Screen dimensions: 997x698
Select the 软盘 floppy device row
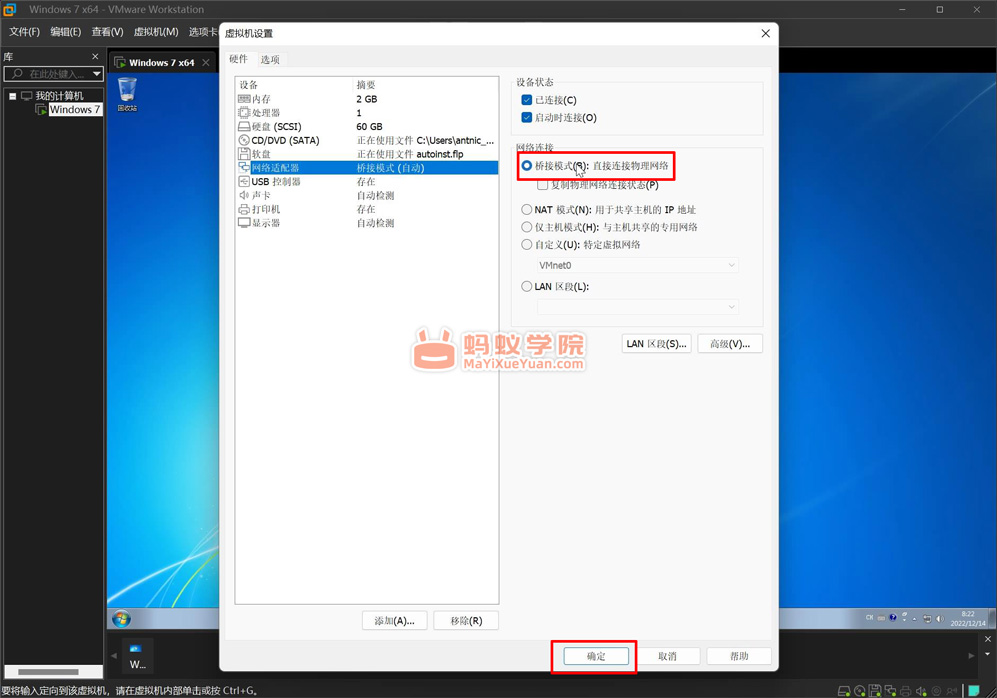(x=366, y=154)
